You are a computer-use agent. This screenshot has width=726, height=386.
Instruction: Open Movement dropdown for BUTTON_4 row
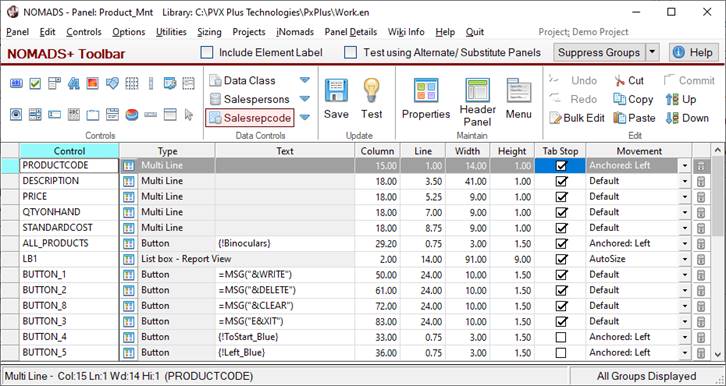pos(685,337)
